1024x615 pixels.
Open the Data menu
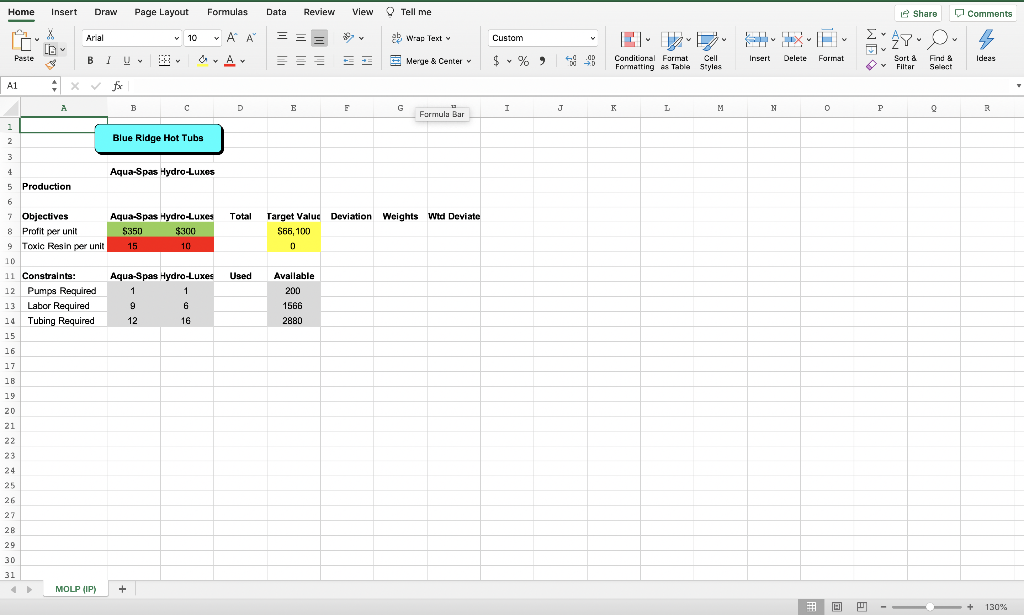276,12
